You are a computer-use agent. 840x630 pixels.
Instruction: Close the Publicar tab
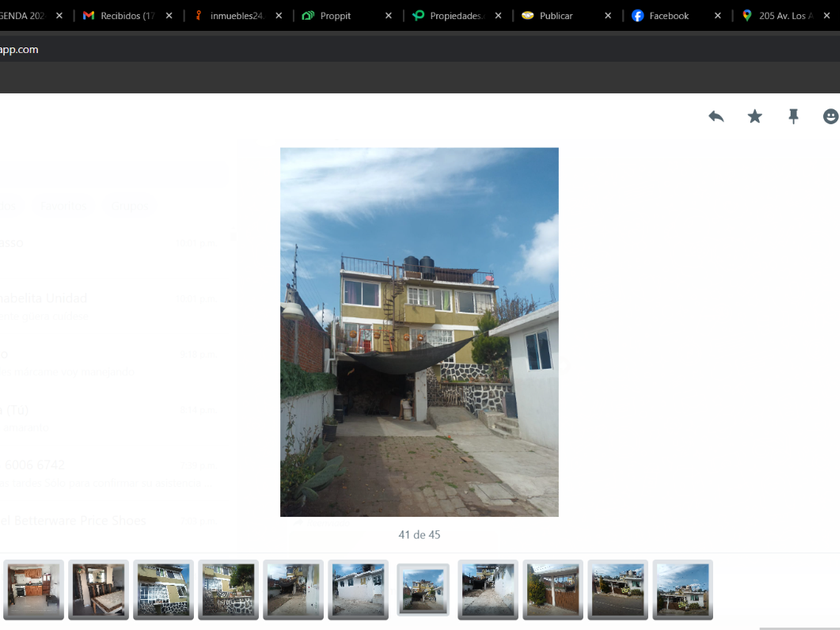[608, 16]
